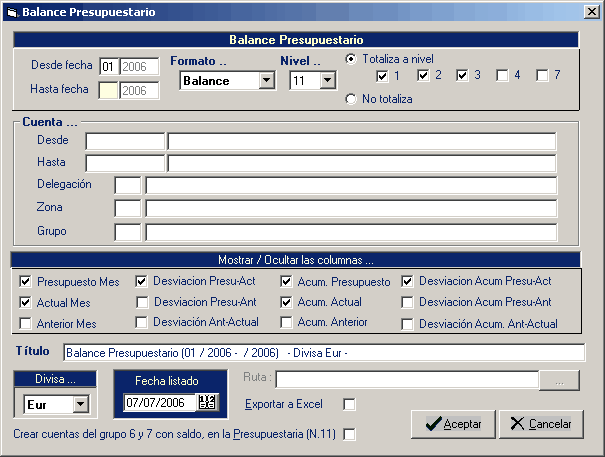This screenshot has height=457, width=605.
Task: Uncheck totalize level 1 checkbox
Action: [x=382, y=76]
